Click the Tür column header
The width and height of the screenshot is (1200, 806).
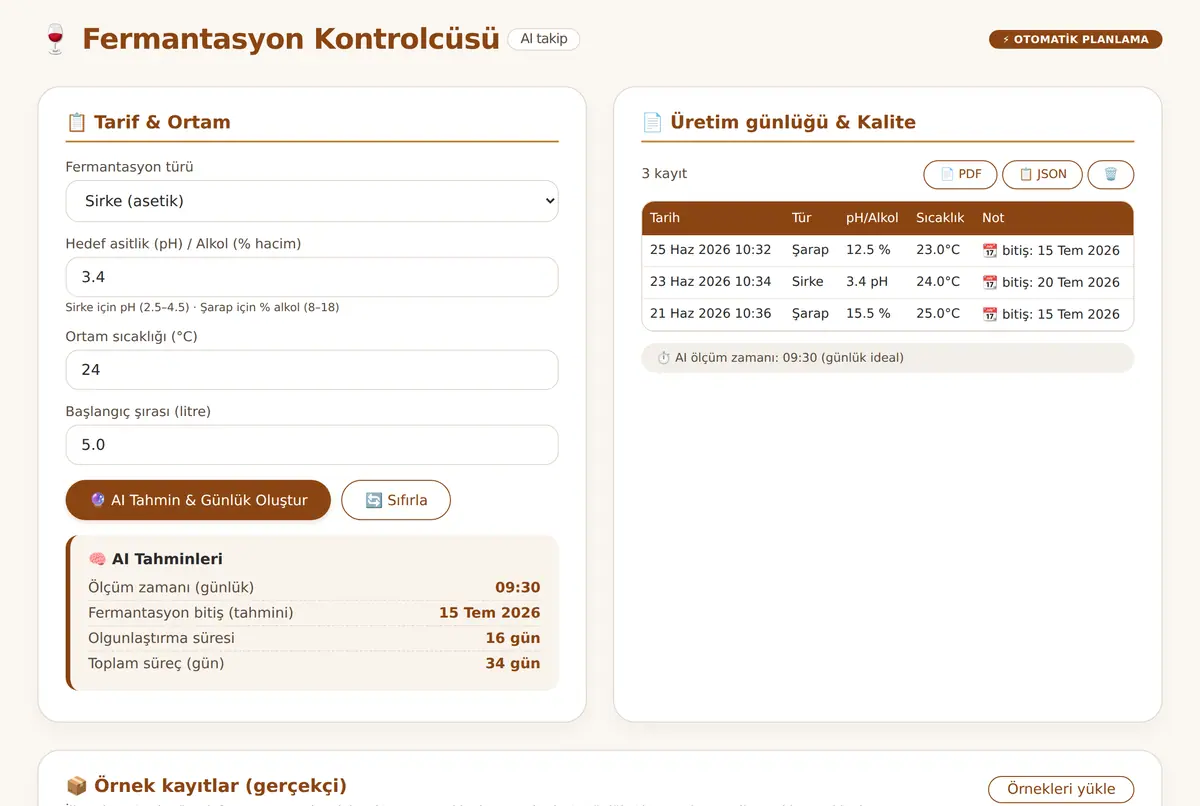click(x=802, y=218)
